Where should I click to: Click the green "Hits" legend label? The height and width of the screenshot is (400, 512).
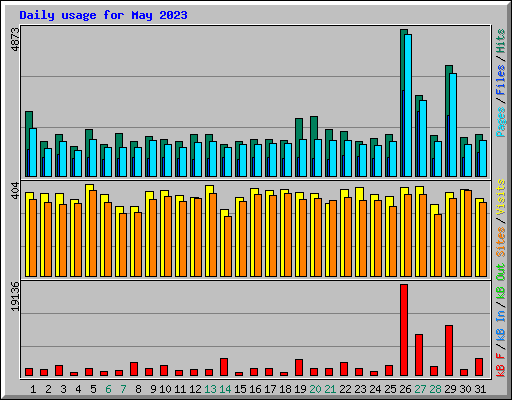pos(501,41)
